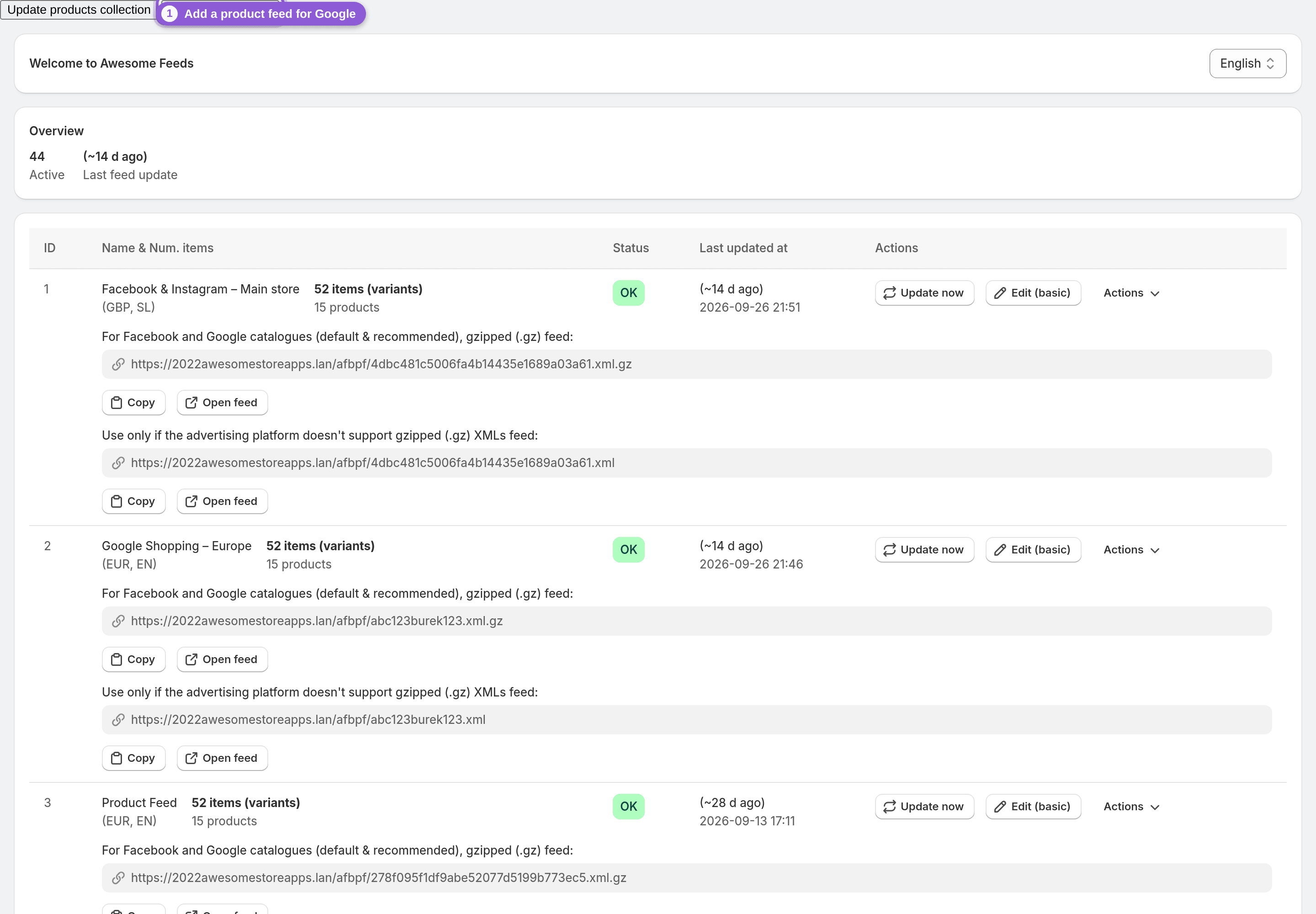The image size is (1316, 914).
Task: Click the 'Status' column header
Action: click(631, 248)
